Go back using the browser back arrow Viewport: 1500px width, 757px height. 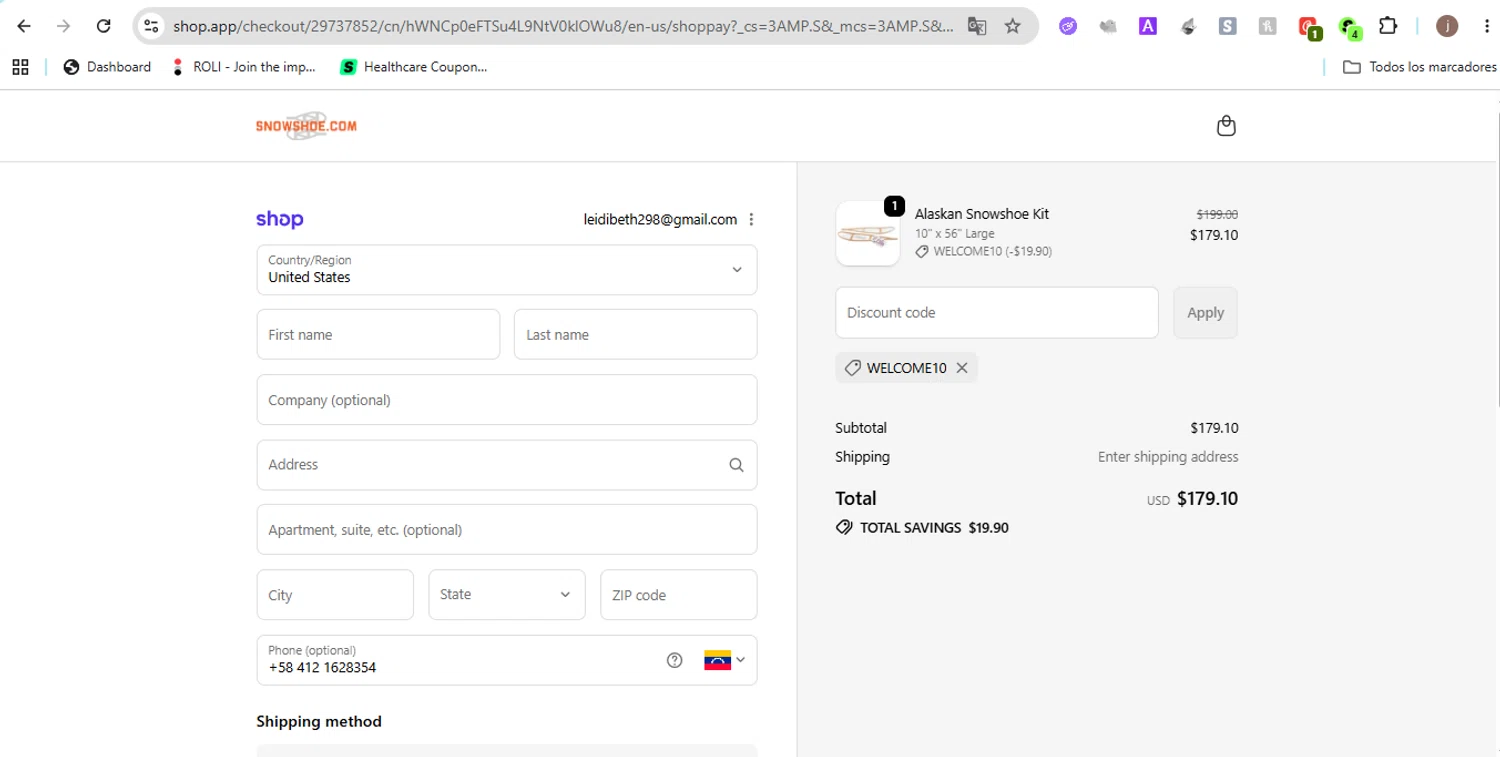pos(24,26)
